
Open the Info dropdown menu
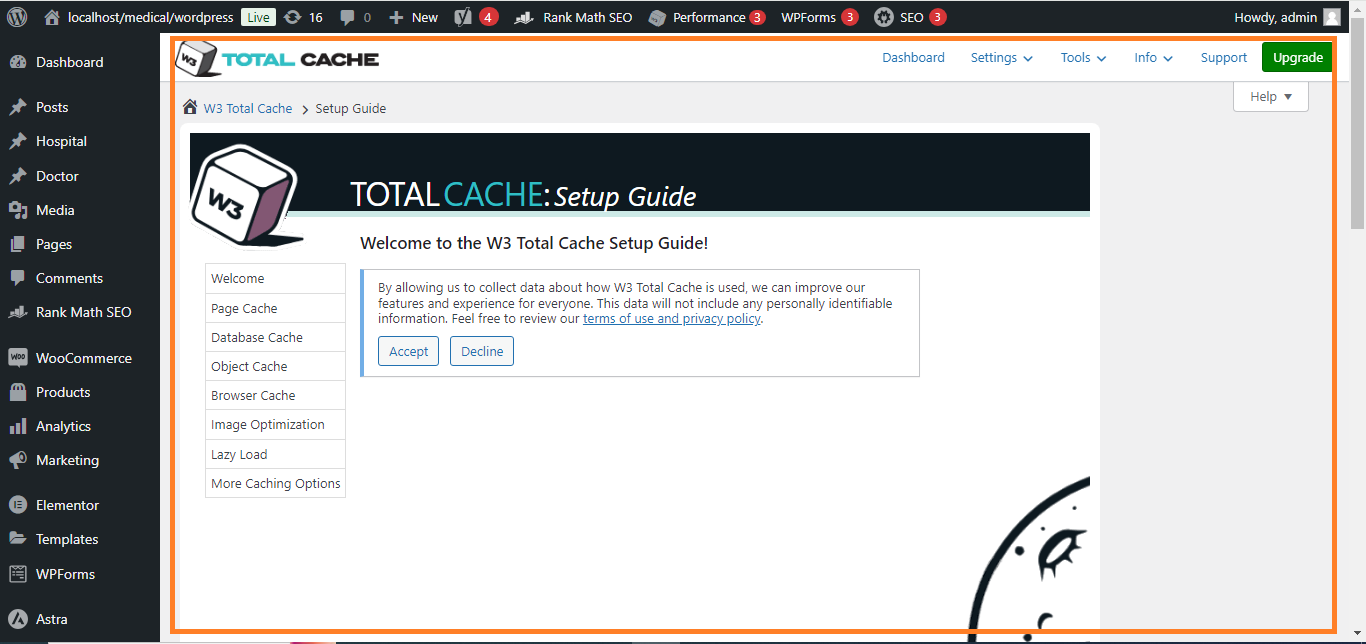click(1153, 58)
